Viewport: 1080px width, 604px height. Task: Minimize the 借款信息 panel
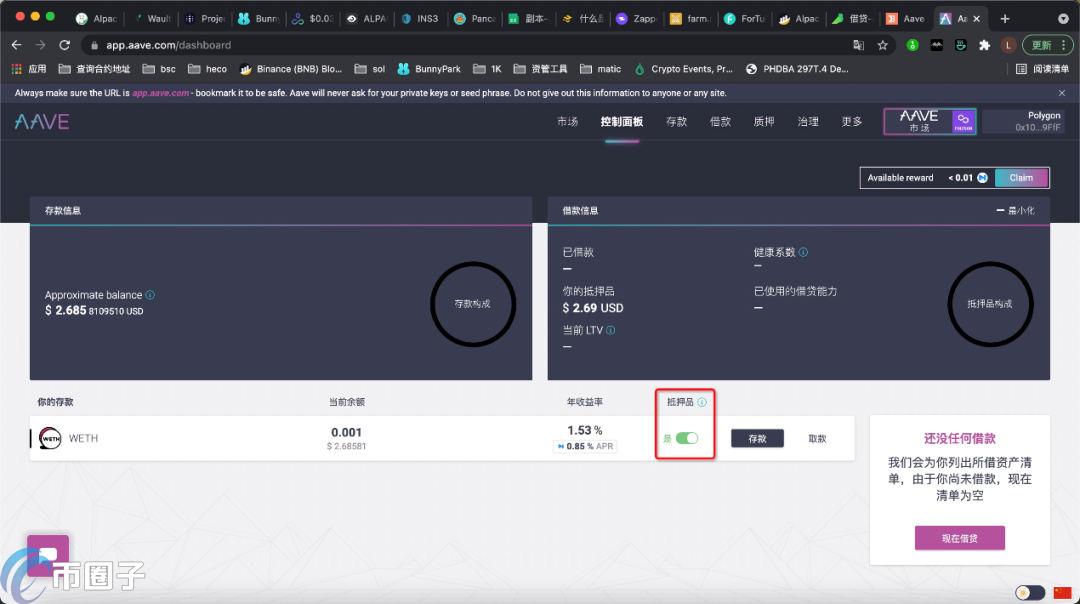[1015, 210]
